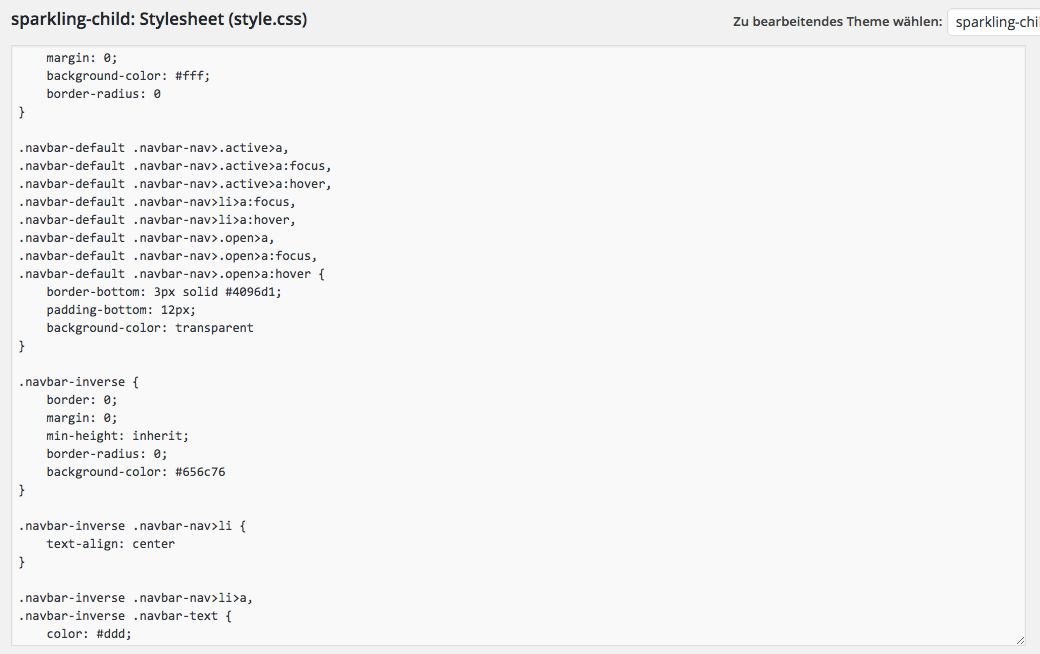Click the 'color: #ddd' line
1040x654 pixels.
click(x=88, y=634)
